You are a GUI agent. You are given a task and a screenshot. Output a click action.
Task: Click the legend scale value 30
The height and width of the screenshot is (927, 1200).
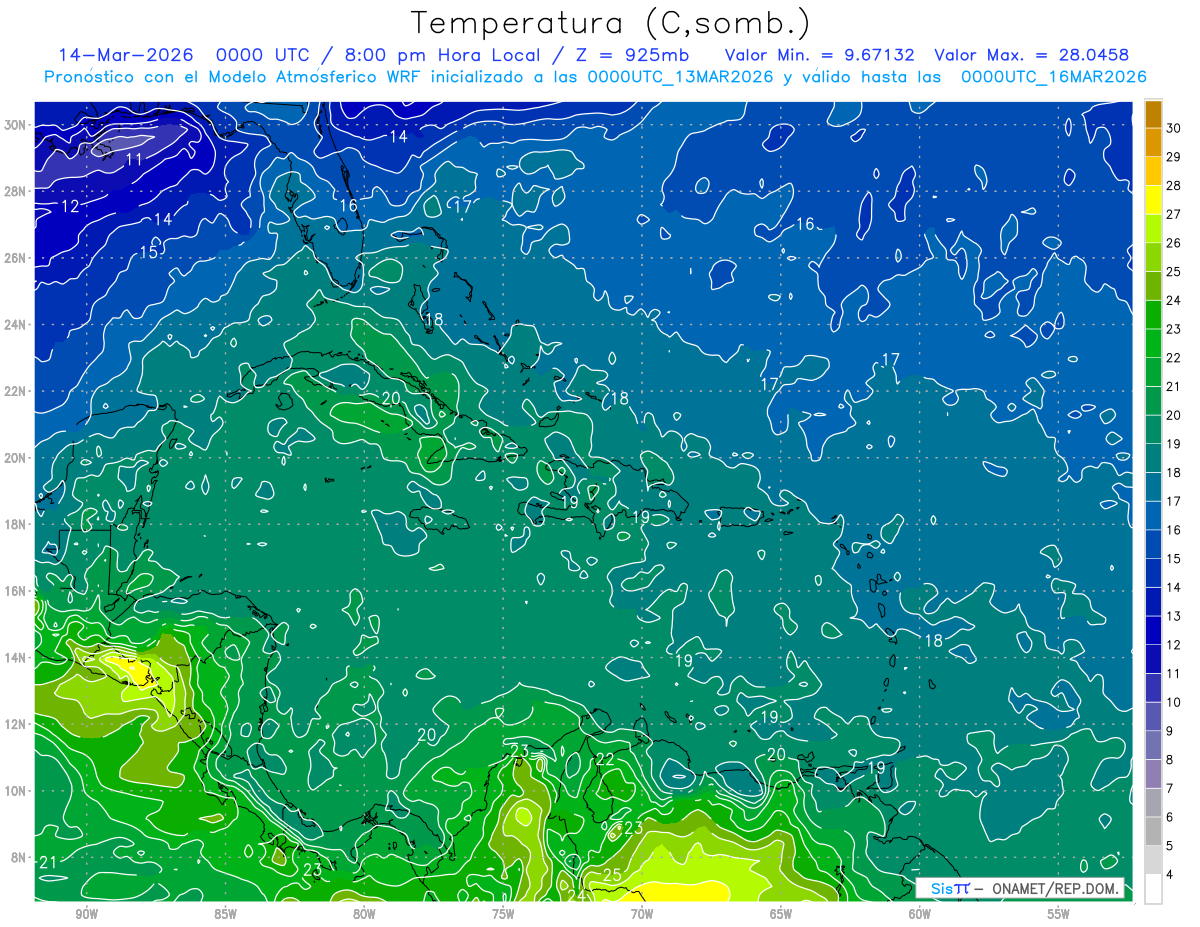(x=1173, y=129)
